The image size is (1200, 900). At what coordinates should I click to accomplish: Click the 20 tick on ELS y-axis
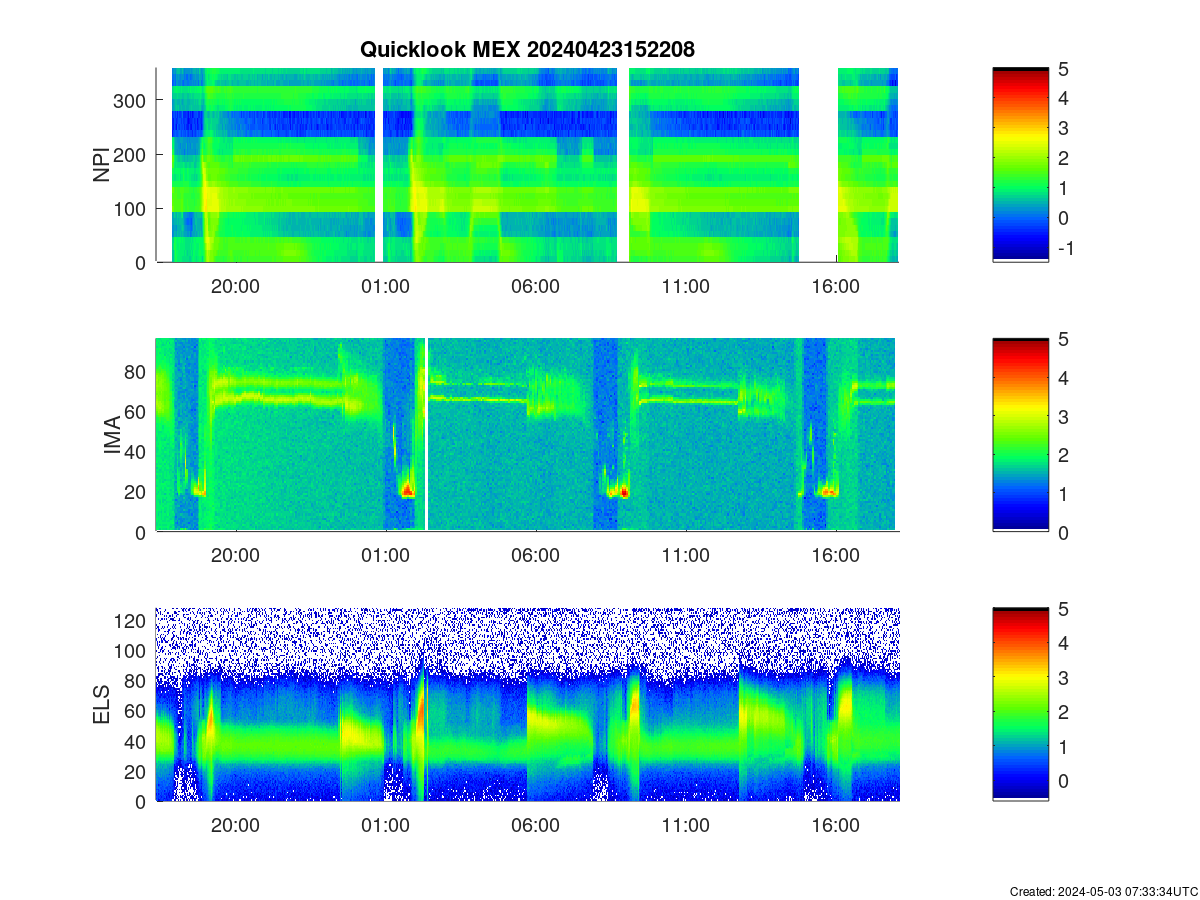(x=136, y=771)
